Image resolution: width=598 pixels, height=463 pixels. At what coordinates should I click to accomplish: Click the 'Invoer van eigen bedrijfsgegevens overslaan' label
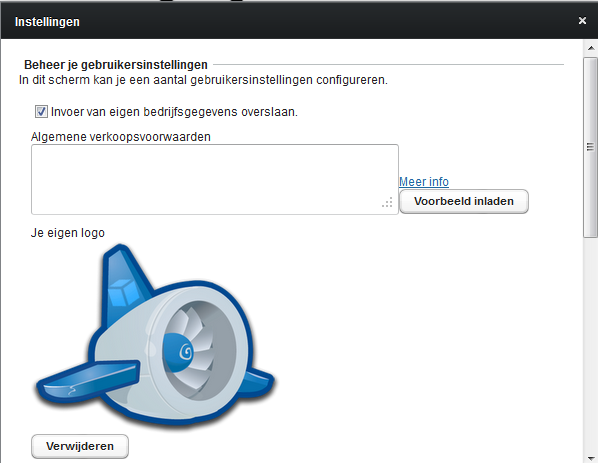[174, 112]
